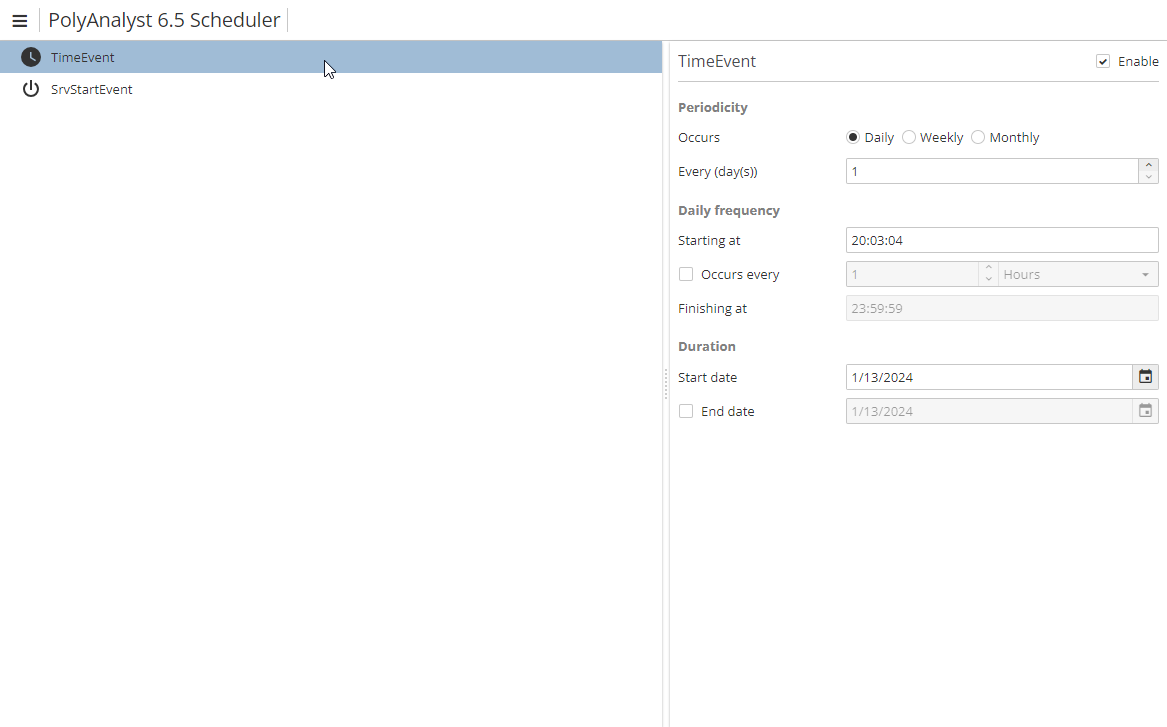Click the PolyAnalyst 6.5 Scheduler title

click(164, 20)
